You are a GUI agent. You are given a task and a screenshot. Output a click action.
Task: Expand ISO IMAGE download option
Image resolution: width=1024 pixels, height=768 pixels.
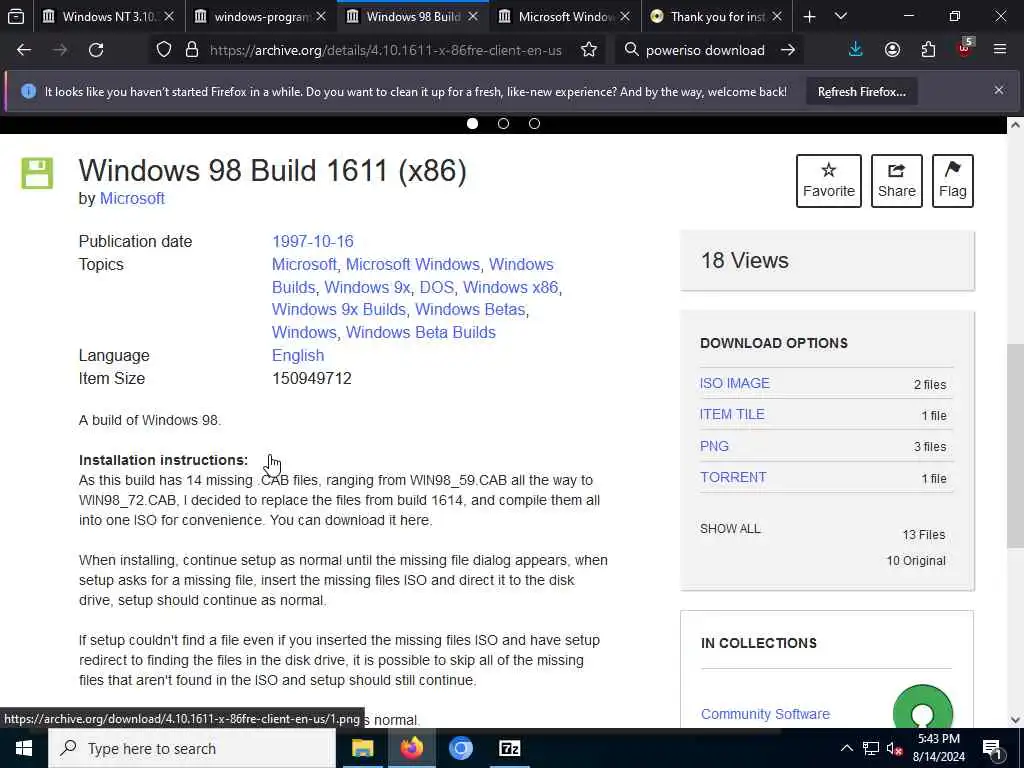coord(735,383)
